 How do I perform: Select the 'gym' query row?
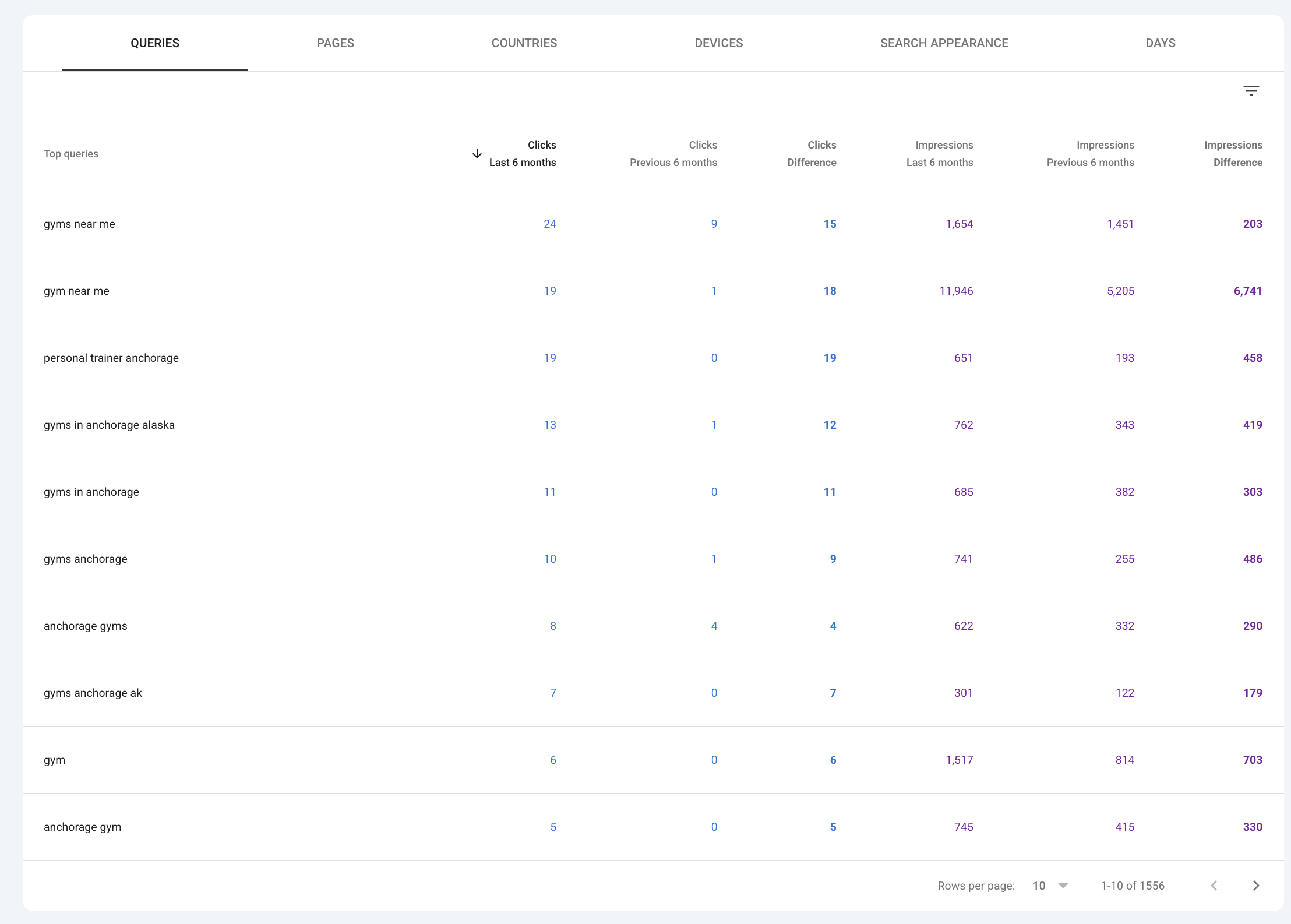tap(653, 760)
